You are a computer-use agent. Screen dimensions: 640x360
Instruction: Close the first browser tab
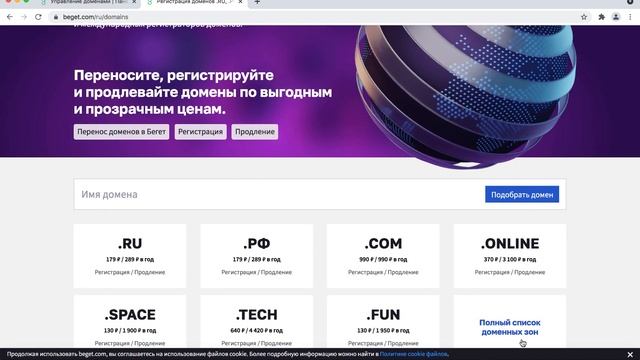tap(134, 2)
